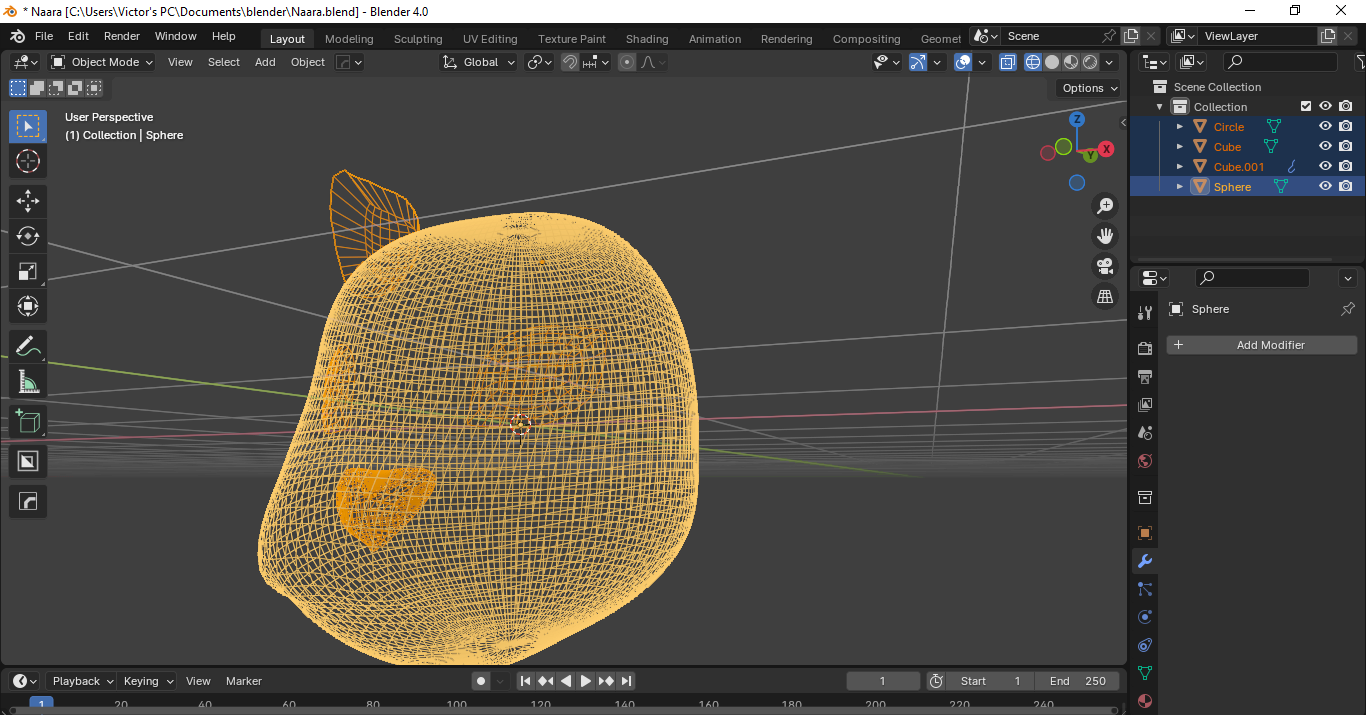The height and width of the screenshot is (715, 1366).
Task: Hide the Cube object in outliner
Action: 1325,147
